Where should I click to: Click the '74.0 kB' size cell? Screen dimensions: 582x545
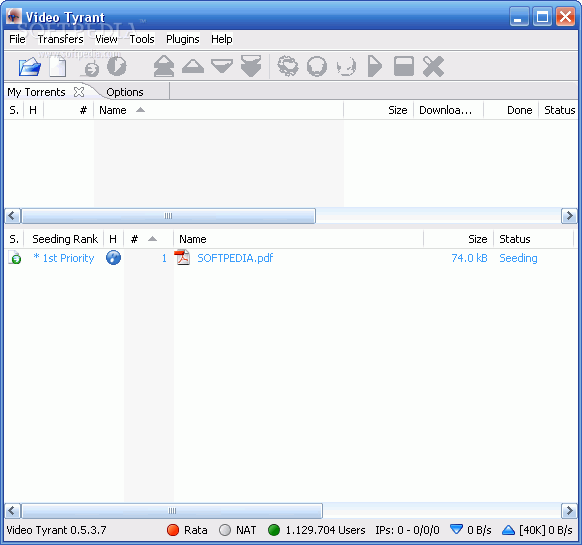click(469, 258)
